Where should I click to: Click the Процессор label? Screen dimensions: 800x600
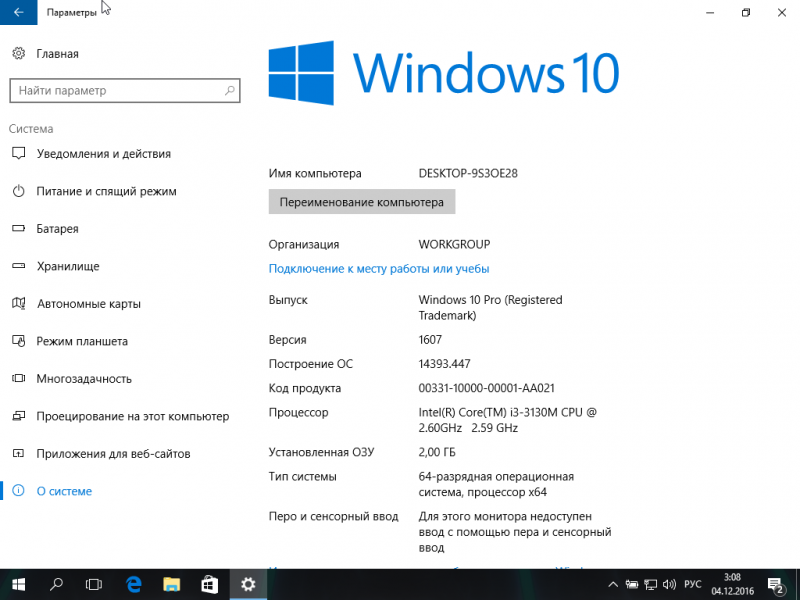[x=298, y=412]
